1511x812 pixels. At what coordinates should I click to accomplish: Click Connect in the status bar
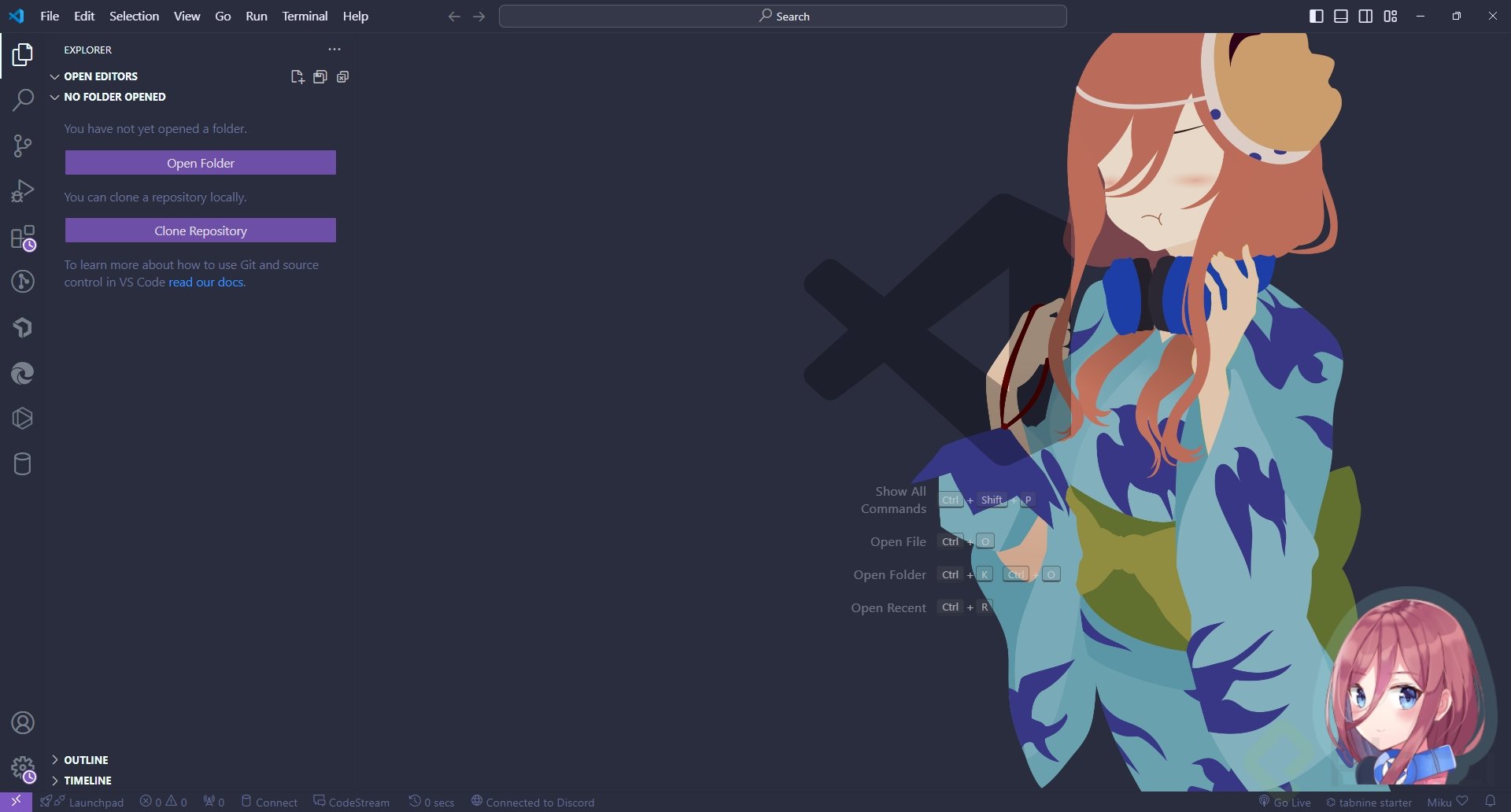pos(269,802)
